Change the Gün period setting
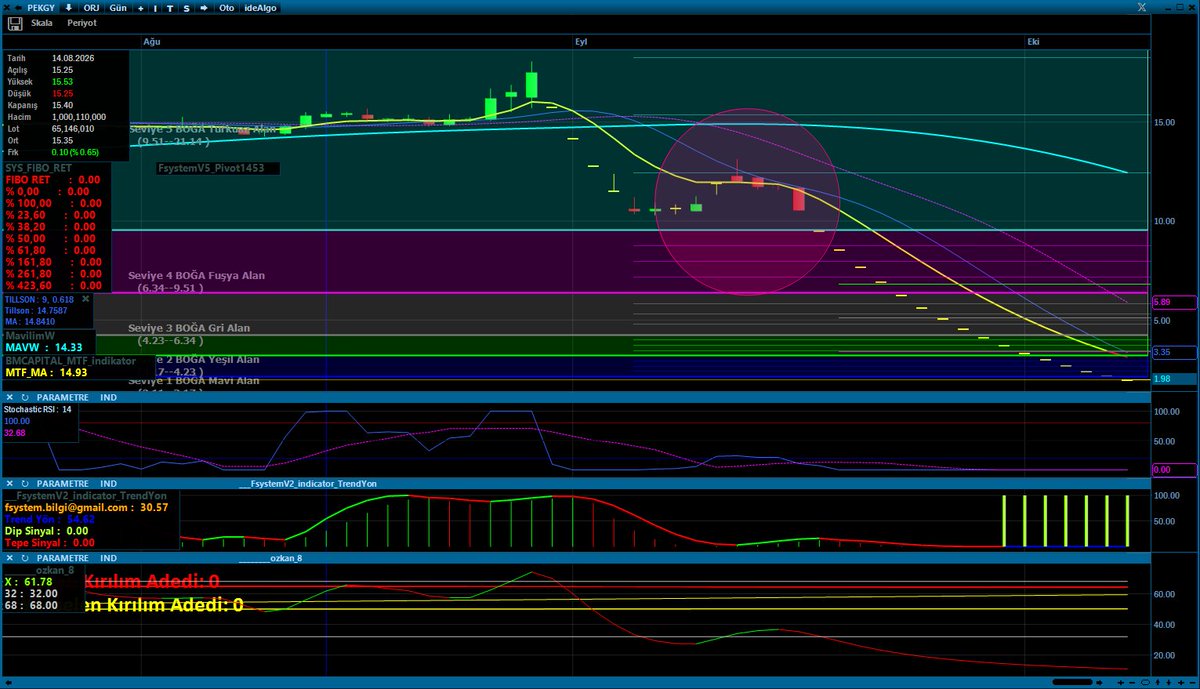This screenshot has width=1200, height=689. [118, 7]
